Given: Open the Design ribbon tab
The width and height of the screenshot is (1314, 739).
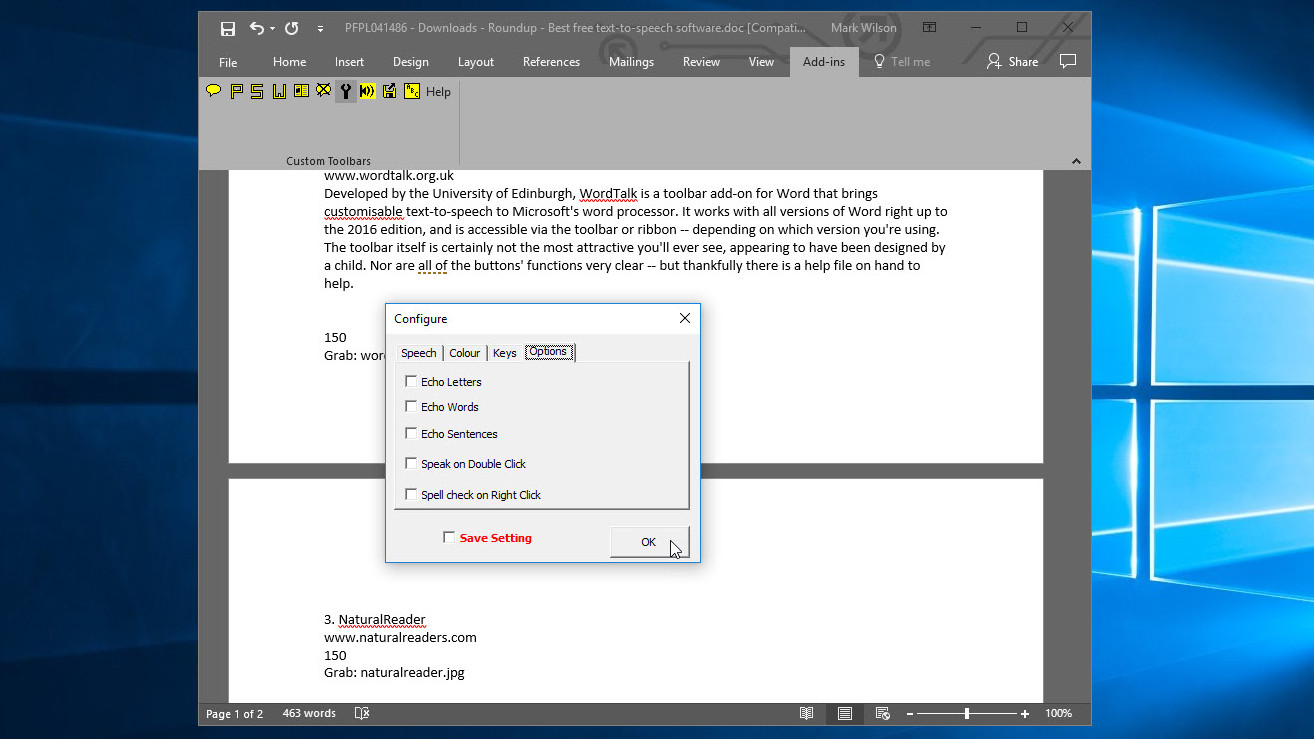Looking at the screenshot, I should [x=410, y=62].
